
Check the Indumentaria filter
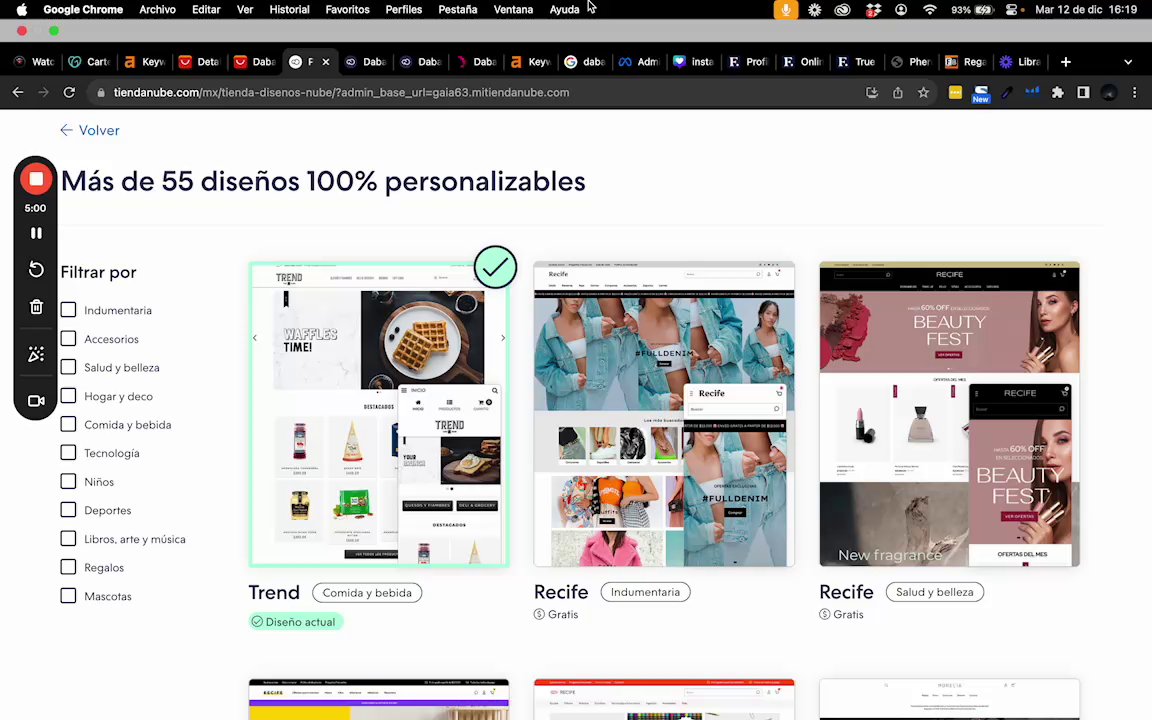(68, 310)
